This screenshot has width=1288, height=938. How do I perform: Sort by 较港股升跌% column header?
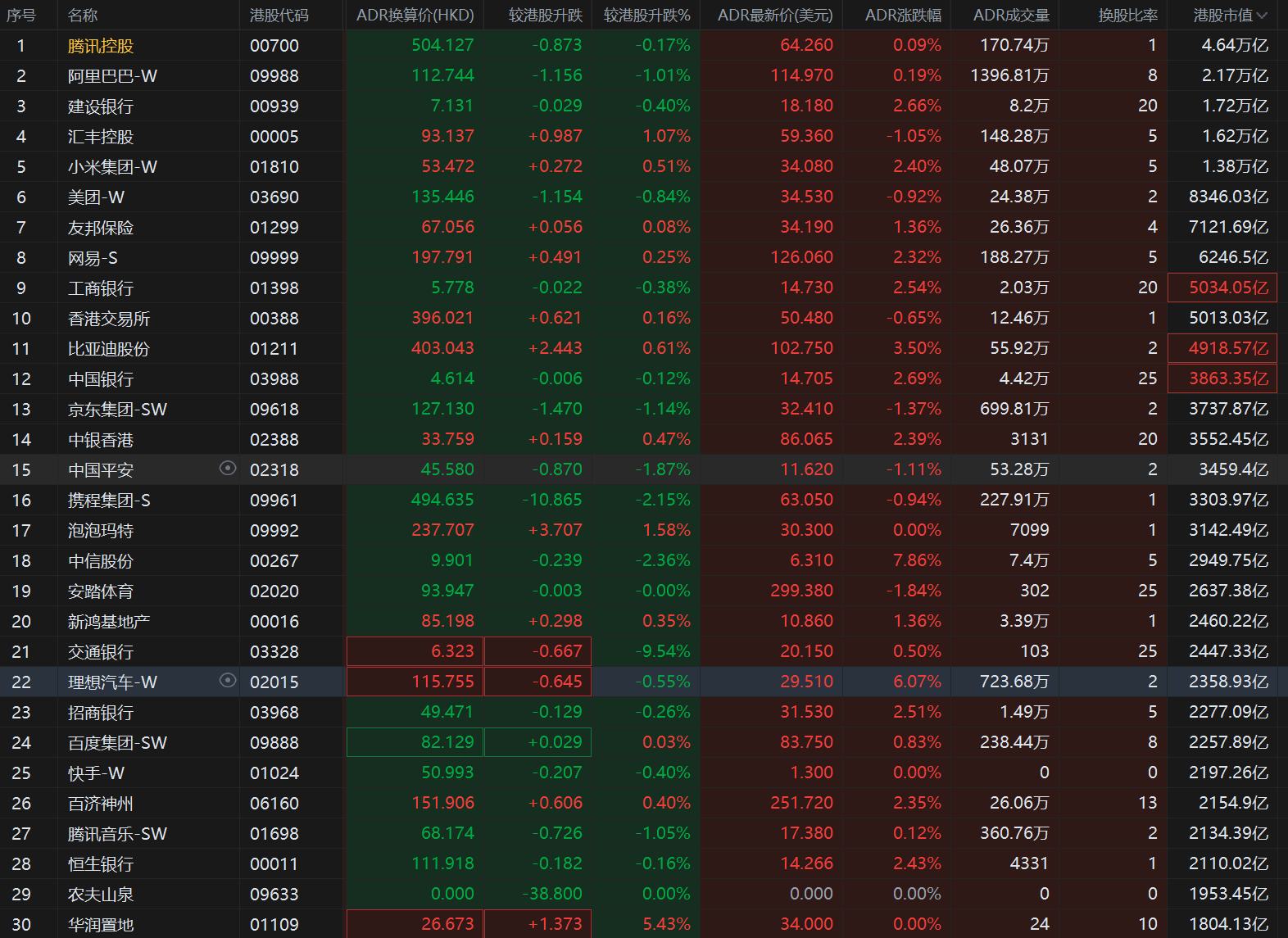pyautogui.click(x=647, y=15)
